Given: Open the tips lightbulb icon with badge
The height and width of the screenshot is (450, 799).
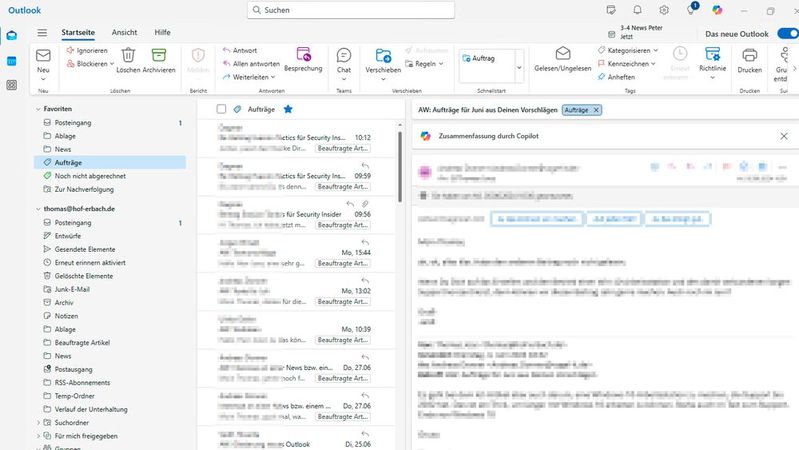Looking at the screenshot, I should pos(691,9).
